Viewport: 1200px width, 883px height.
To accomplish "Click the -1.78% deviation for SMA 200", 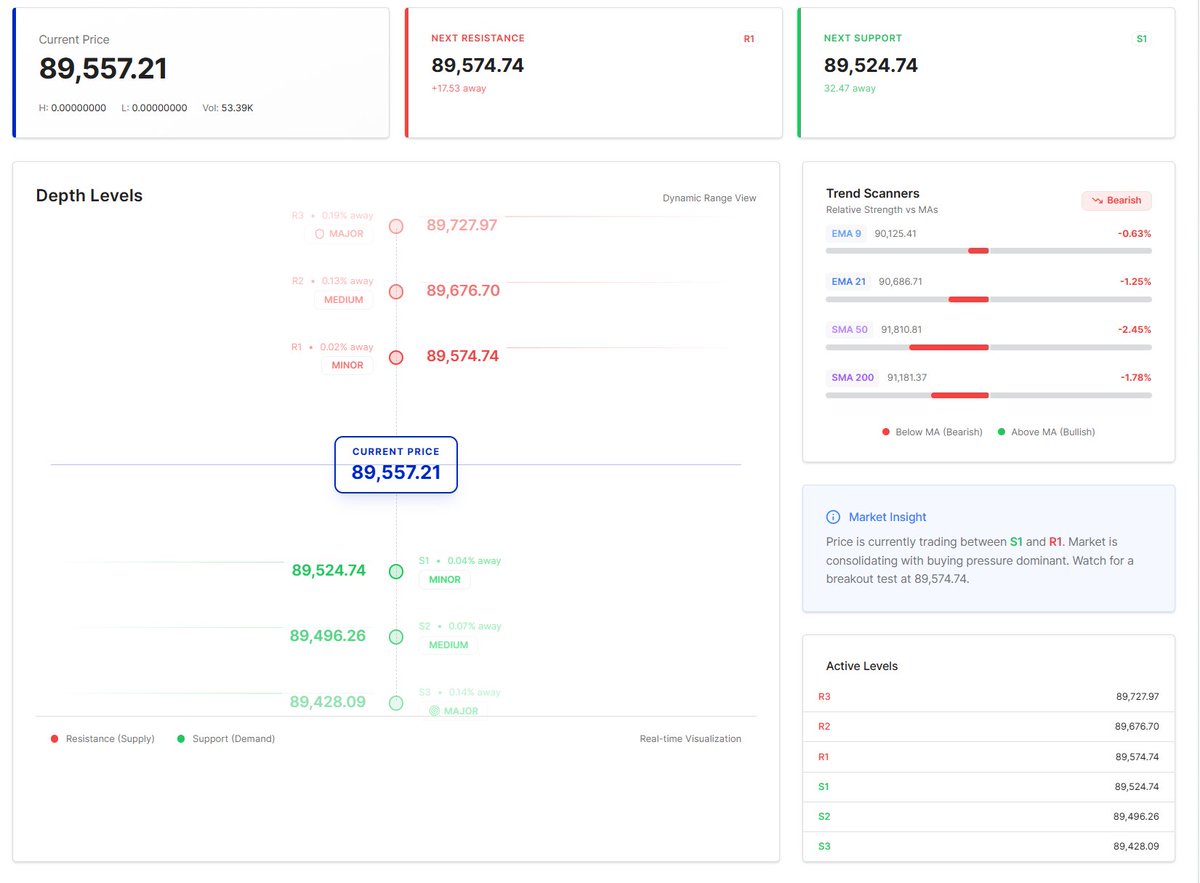I will [x=1135, y=377].
